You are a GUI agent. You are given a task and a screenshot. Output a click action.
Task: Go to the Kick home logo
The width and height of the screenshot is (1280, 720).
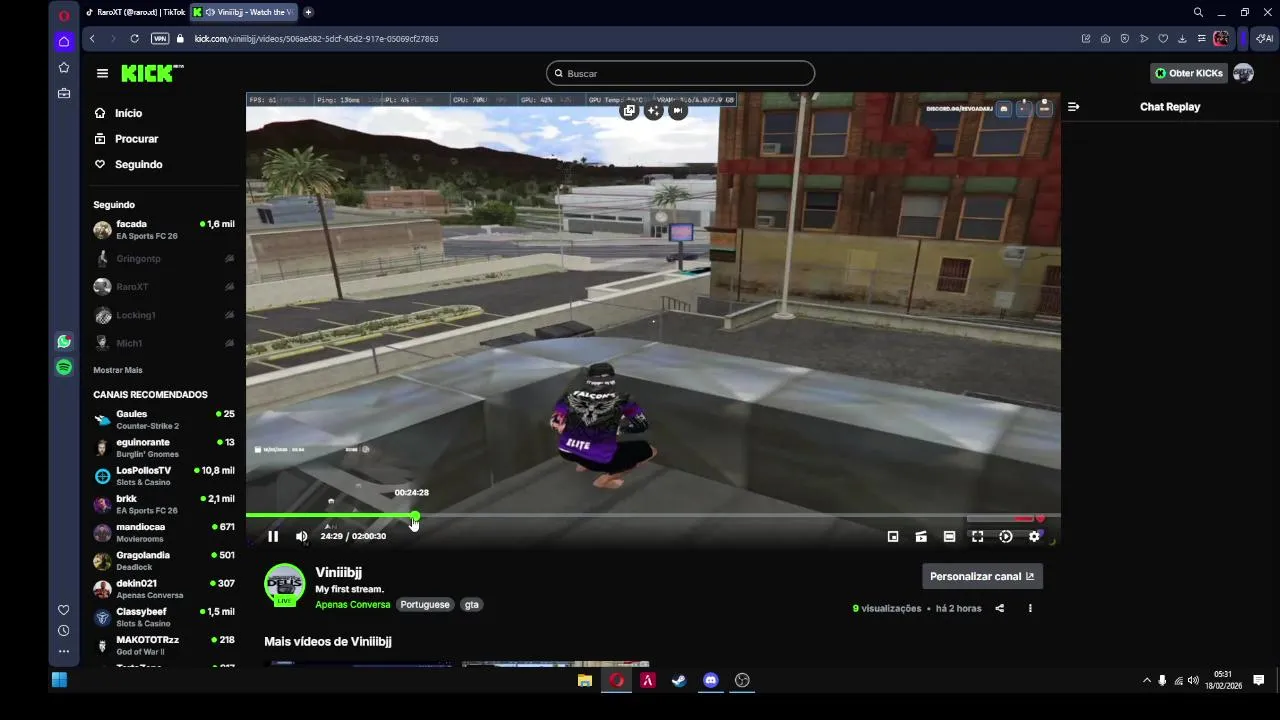(x=152, y=73)
